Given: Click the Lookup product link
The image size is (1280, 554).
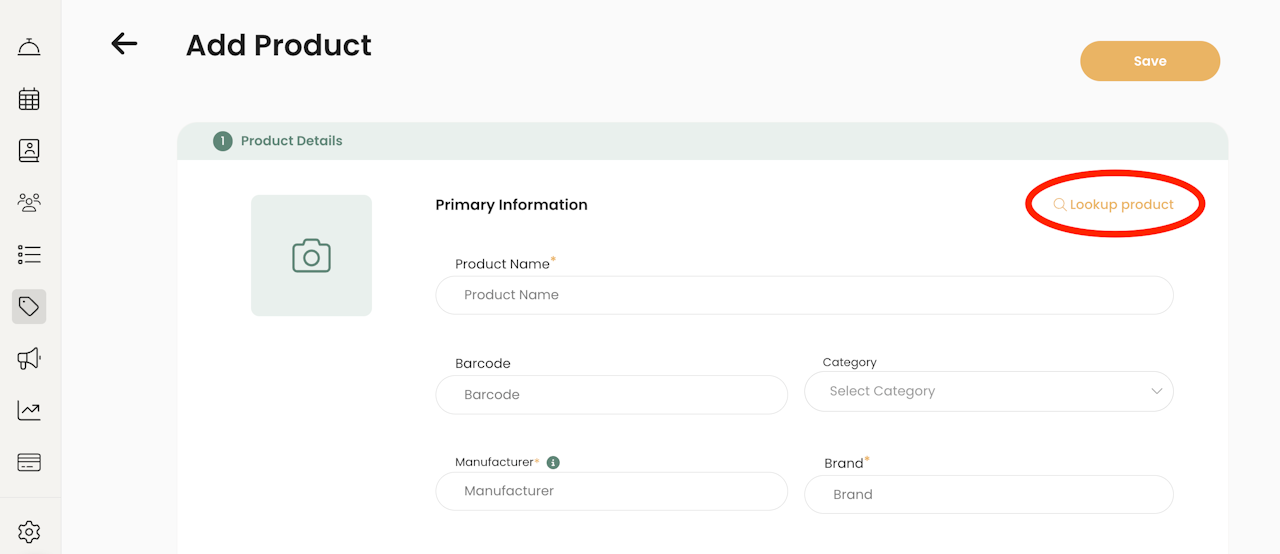Looking at the screenshot, I should 1114,205.
